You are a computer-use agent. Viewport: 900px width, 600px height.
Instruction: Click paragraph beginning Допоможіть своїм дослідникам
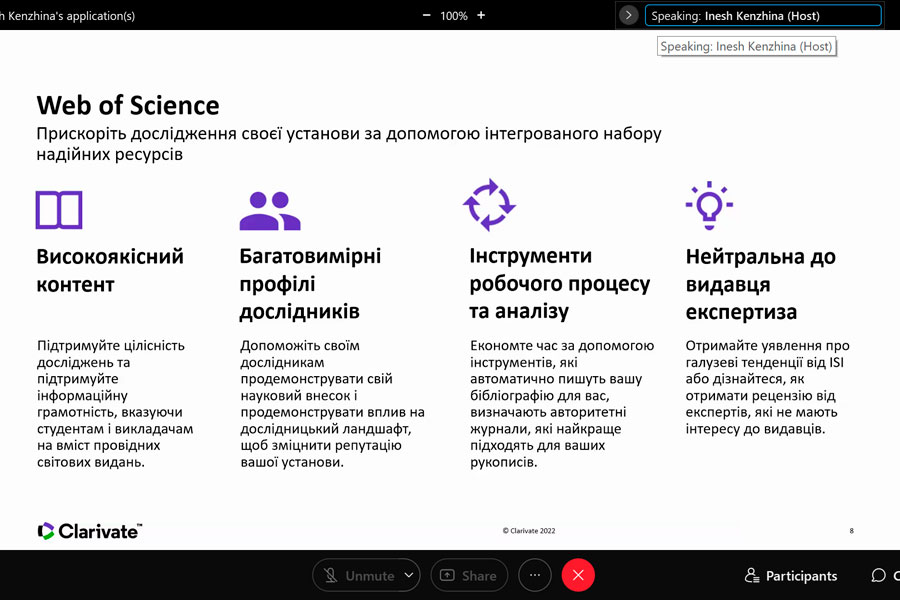[332, 404]
